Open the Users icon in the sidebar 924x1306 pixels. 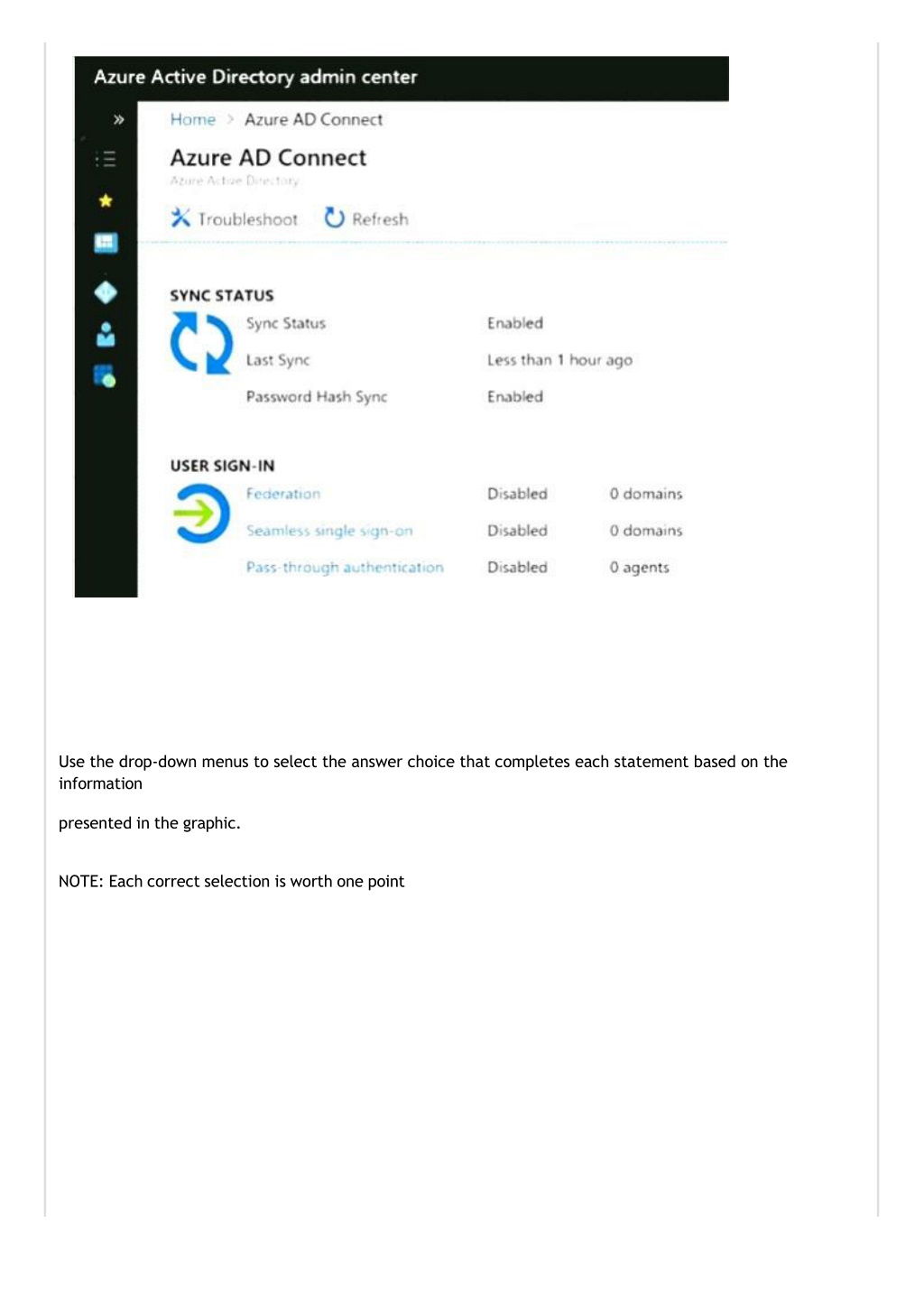click(x=106, y=335)
